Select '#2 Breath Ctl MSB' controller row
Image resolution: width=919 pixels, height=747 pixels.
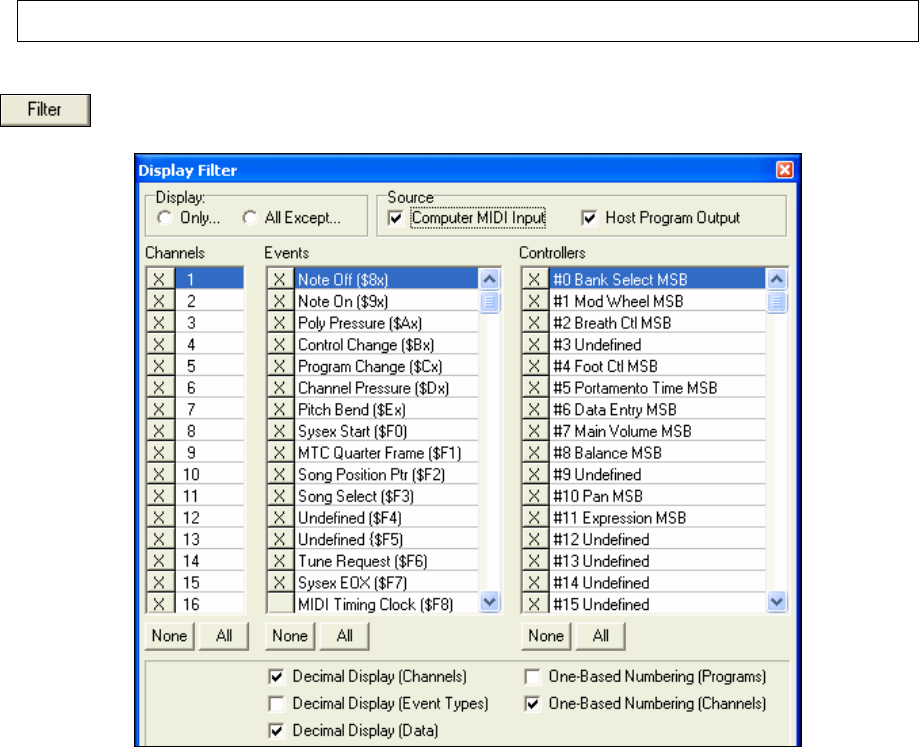click(x=657, y=322)
